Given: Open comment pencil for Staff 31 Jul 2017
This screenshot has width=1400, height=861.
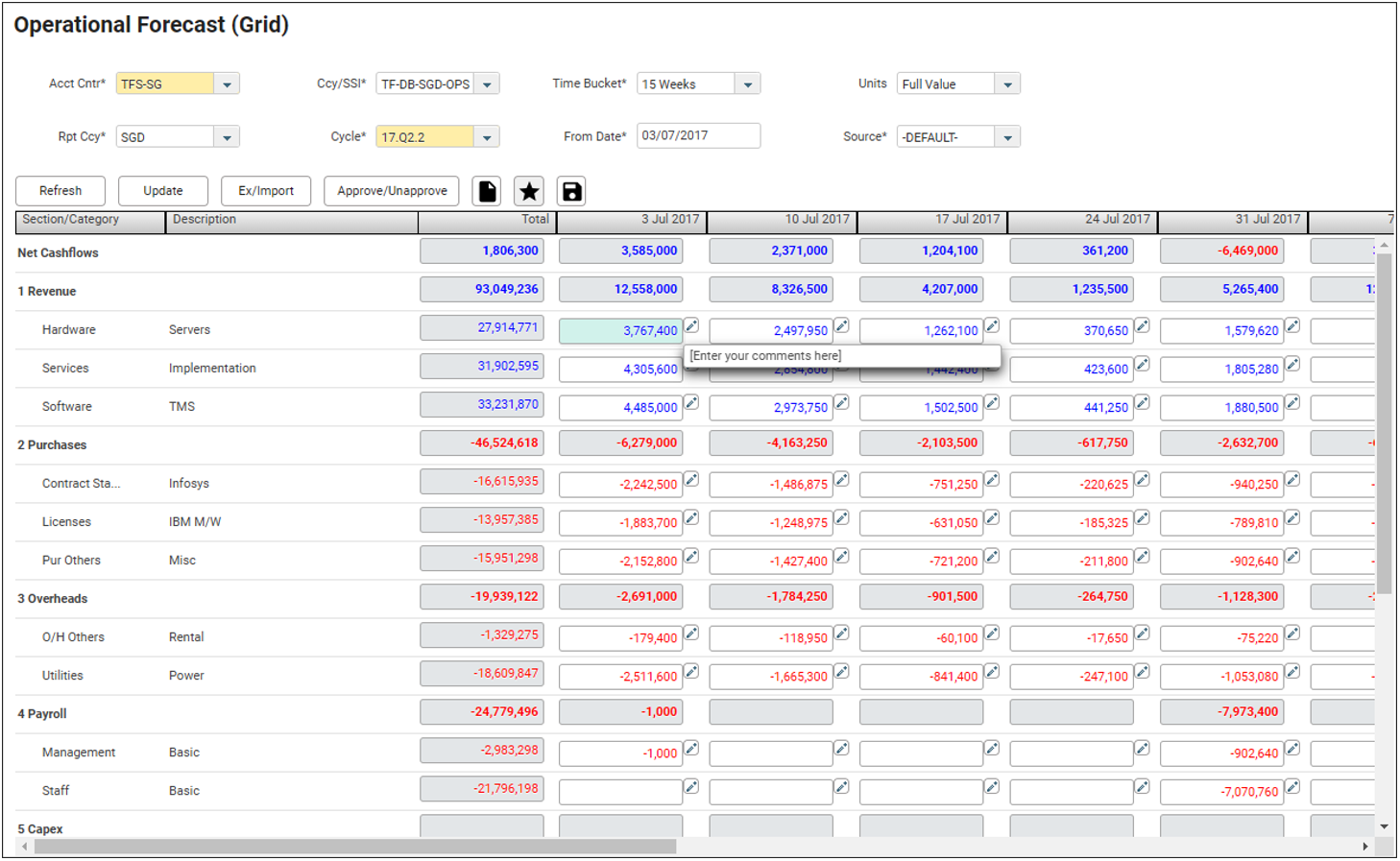Looking at the screenshot, I should pyautogui.click(x=1292, y=787).
